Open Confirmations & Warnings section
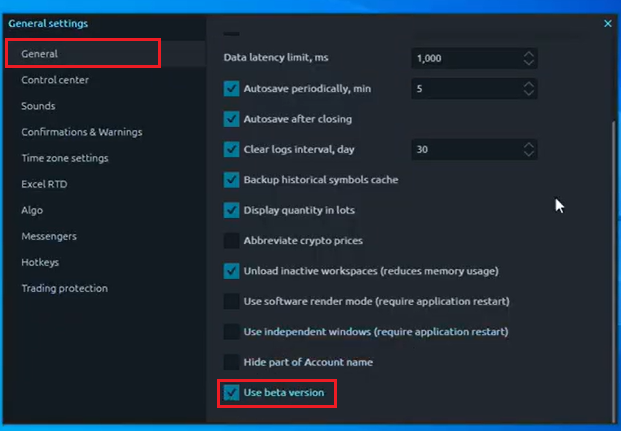Viewport: 621px width, 431px height. [x=82, y=132]
